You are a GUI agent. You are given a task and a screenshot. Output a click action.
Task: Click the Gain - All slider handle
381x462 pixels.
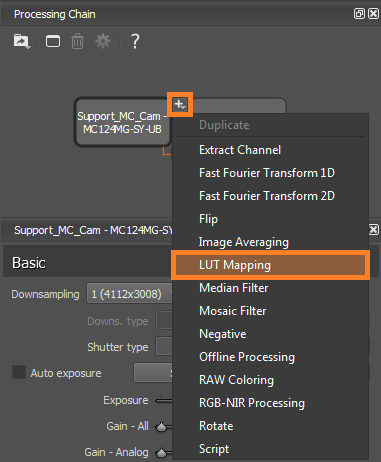[x=161, y=426]
